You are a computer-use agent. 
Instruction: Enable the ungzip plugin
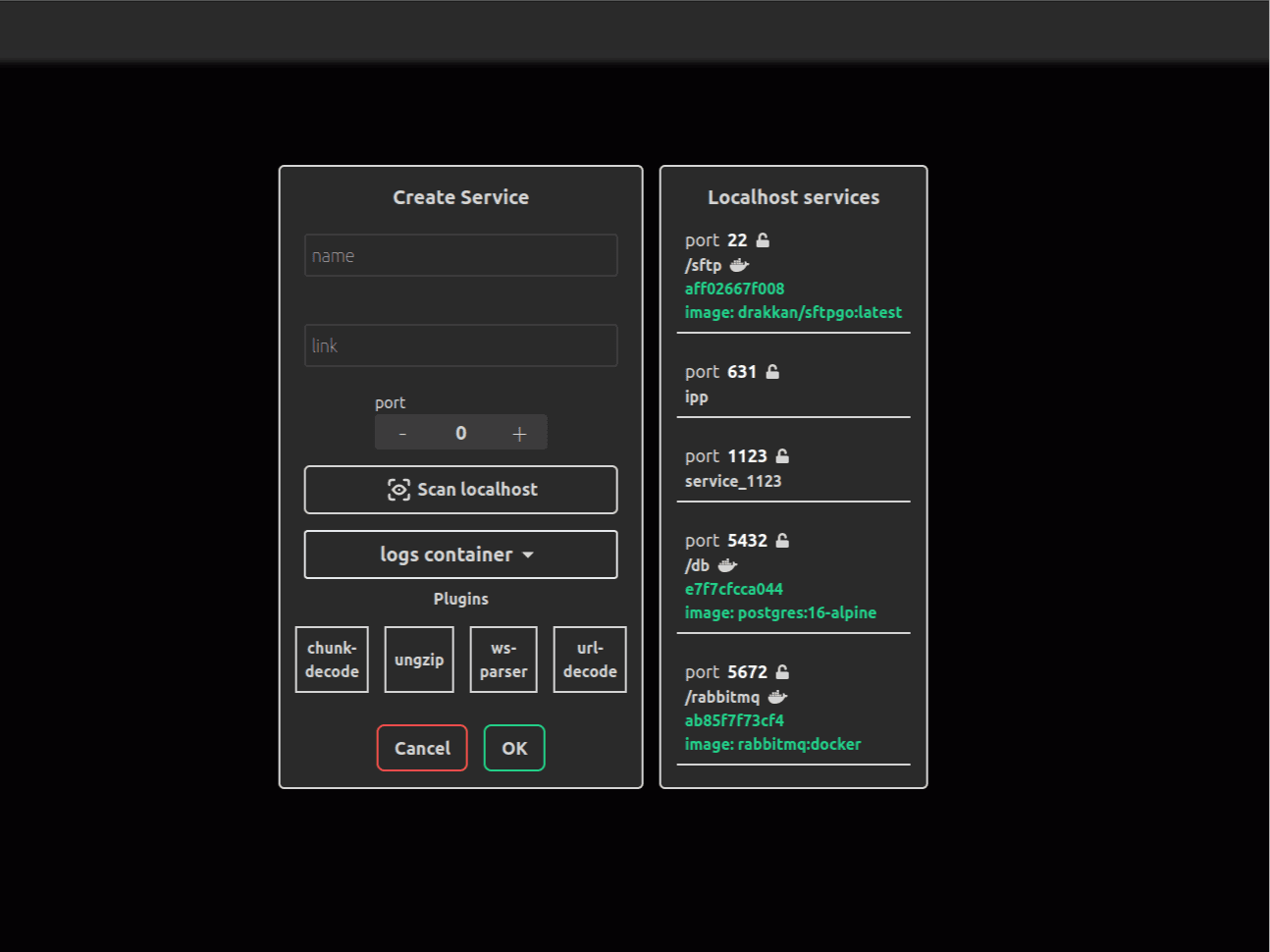(419, 660)
